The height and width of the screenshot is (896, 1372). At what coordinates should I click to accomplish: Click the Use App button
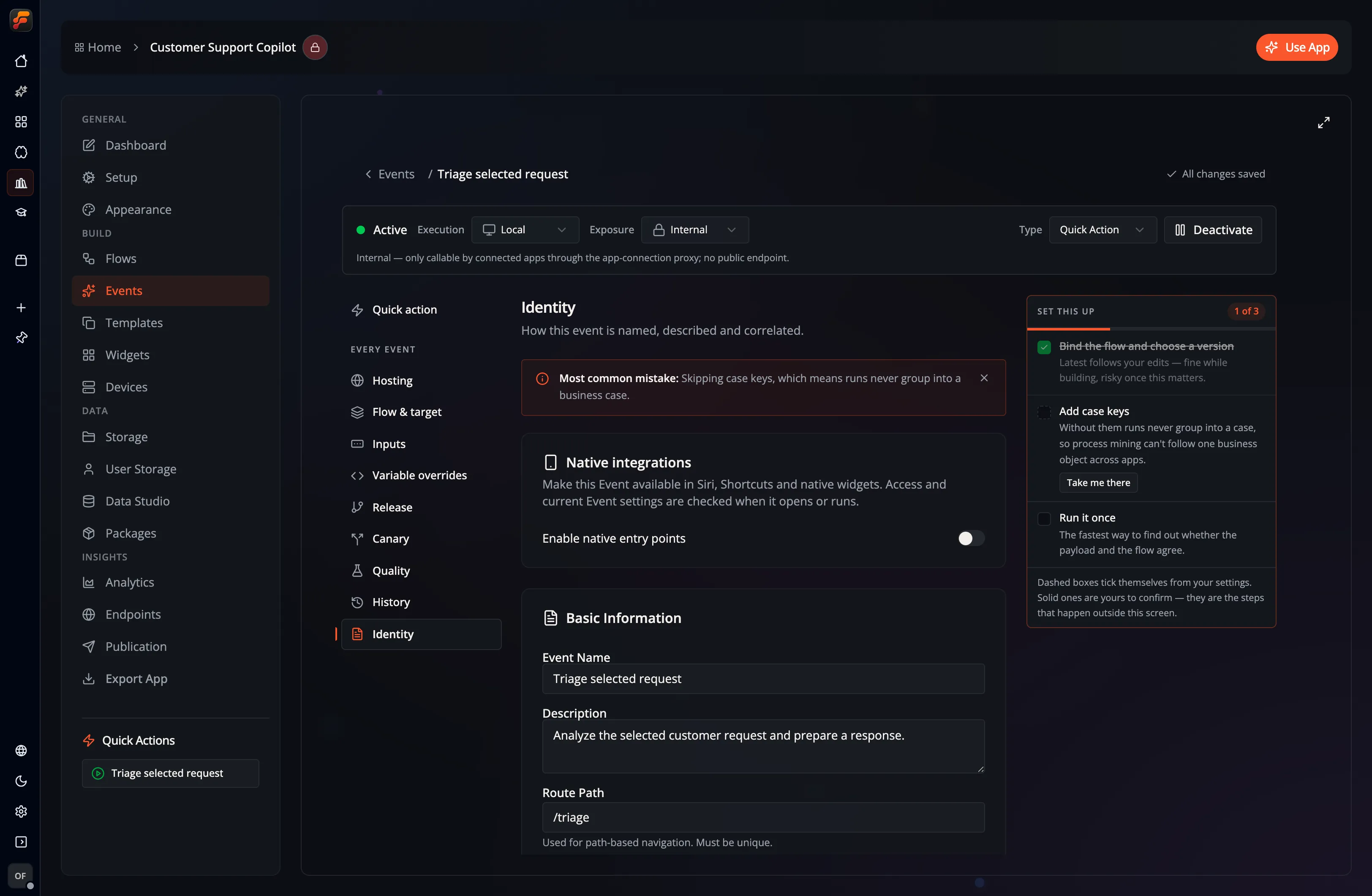pos(1296,47)
